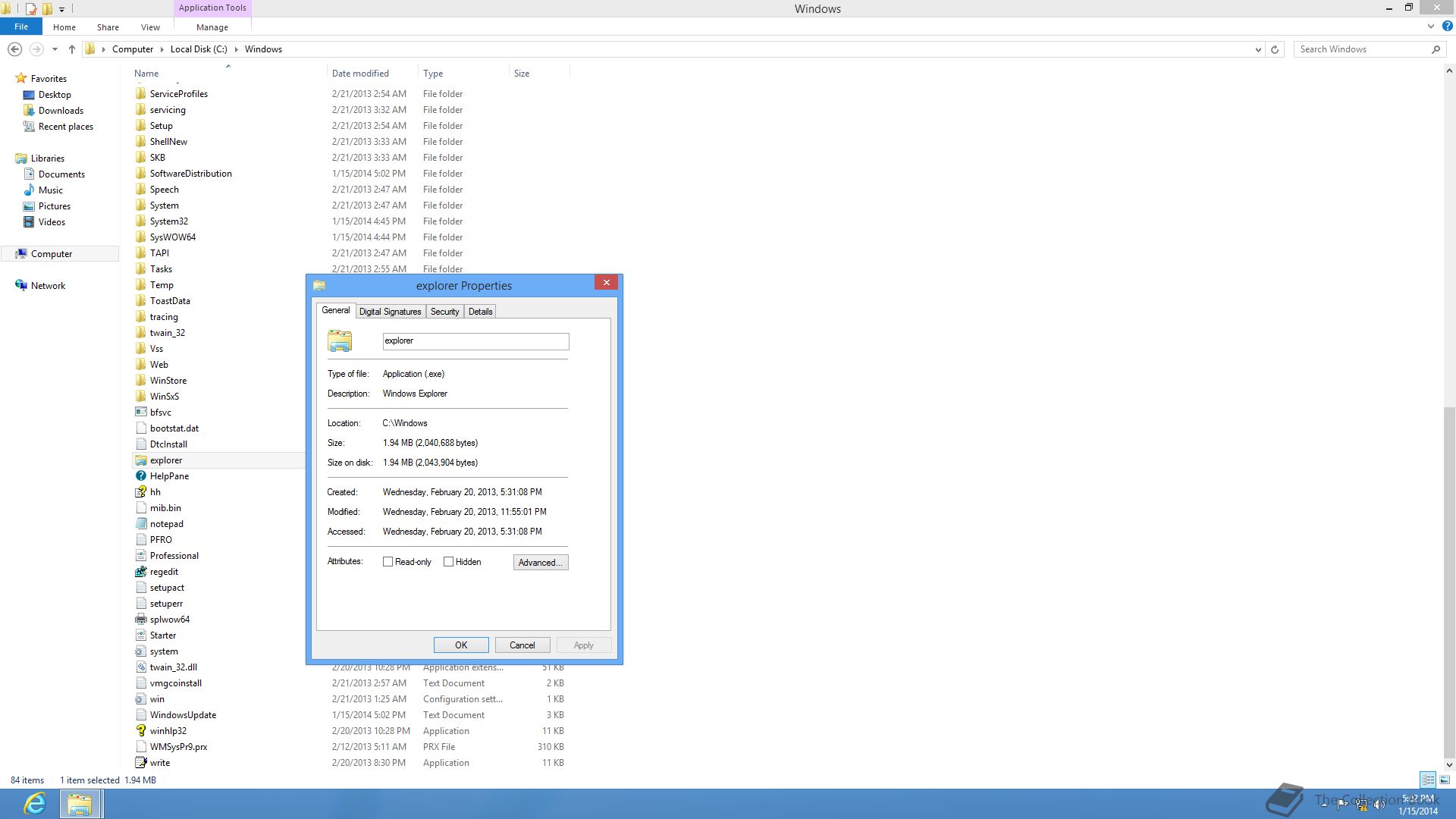Open Explorer Help question mark icon
1456x819 pixels.
point(1447,26)
